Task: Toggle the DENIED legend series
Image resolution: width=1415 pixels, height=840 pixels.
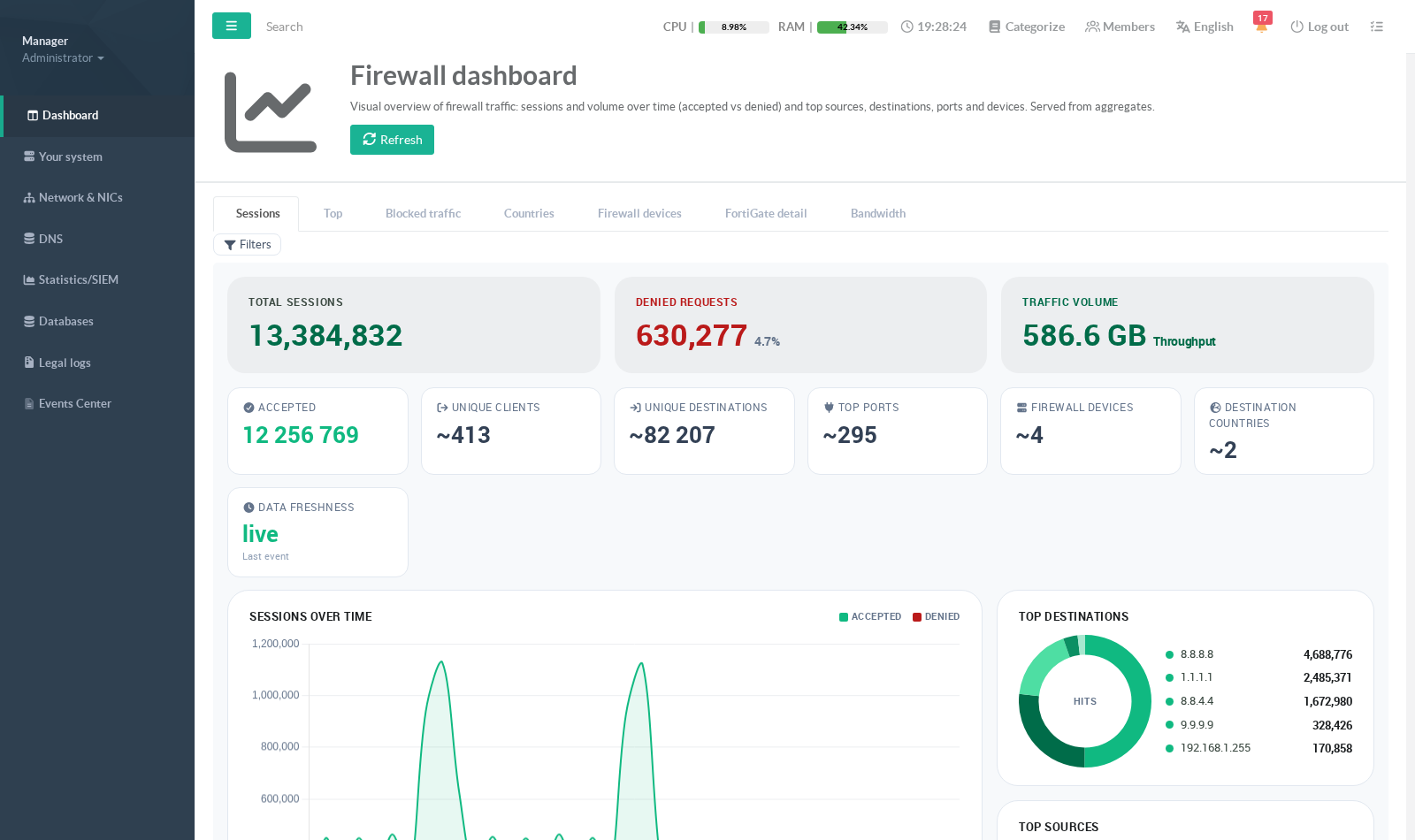Action: tap(936, 617)
